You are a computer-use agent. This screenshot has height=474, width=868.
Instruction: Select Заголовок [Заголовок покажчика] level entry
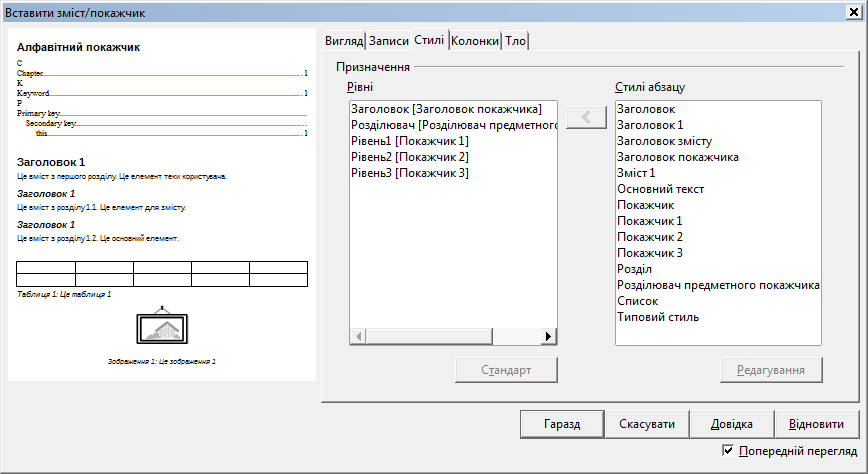(x=446, y=109)
